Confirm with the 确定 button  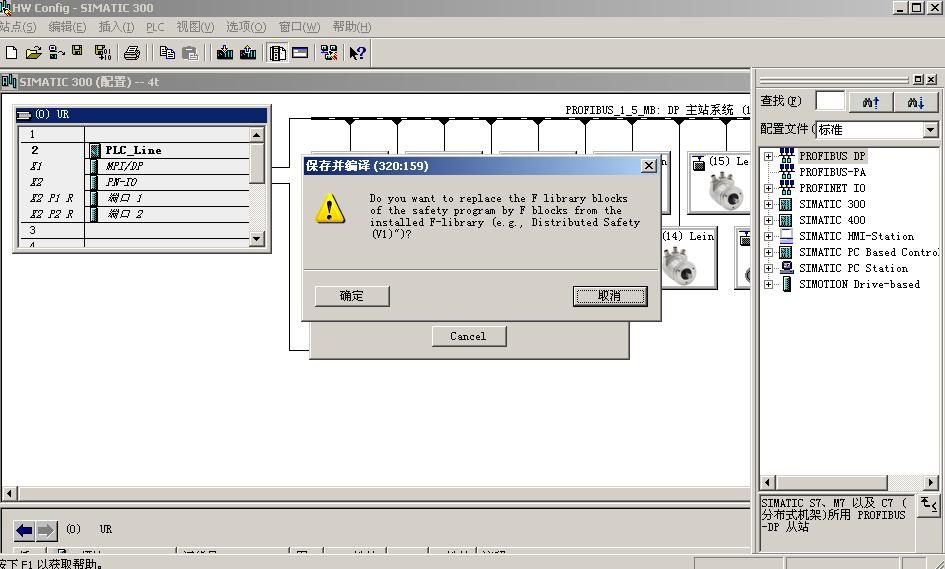click(352, 296)
